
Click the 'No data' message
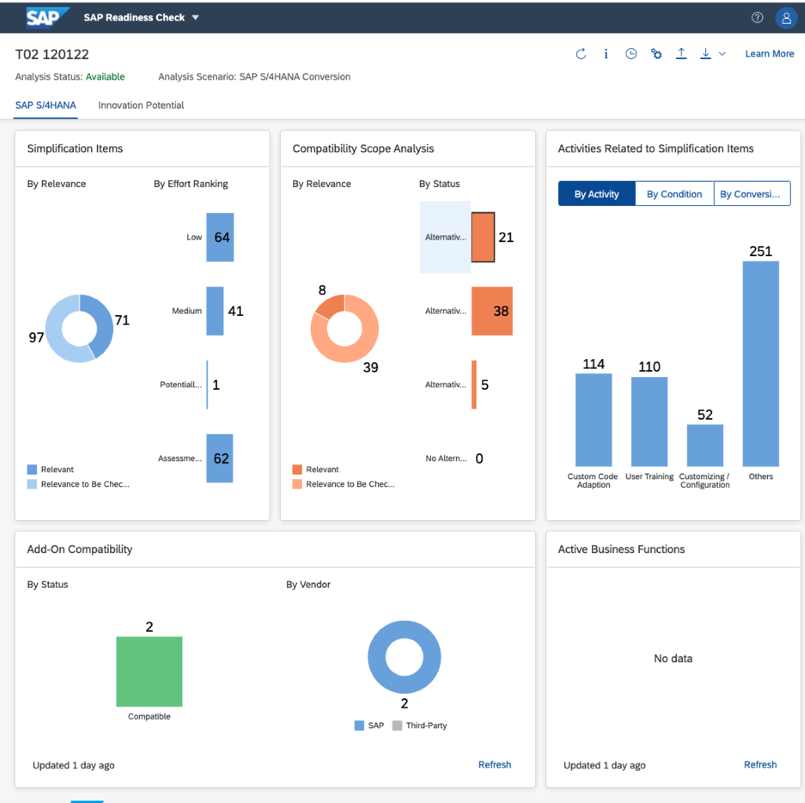pos(673,658)
